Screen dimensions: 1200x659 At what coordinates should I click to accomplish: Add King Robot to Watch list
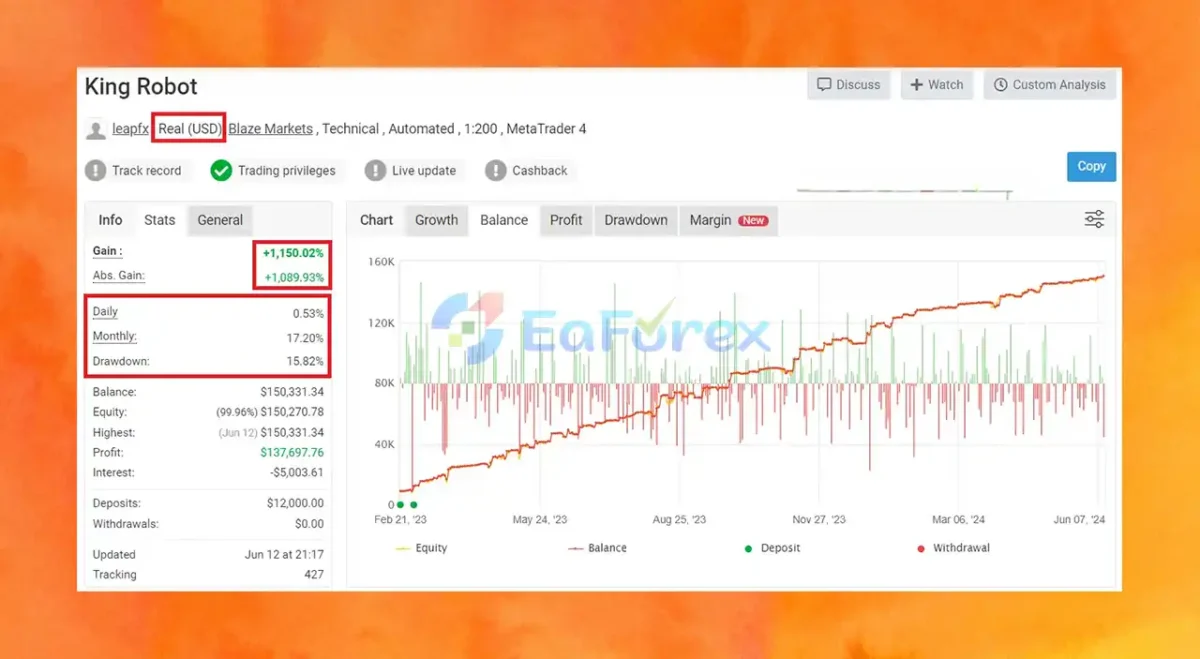tap(937, 85)
